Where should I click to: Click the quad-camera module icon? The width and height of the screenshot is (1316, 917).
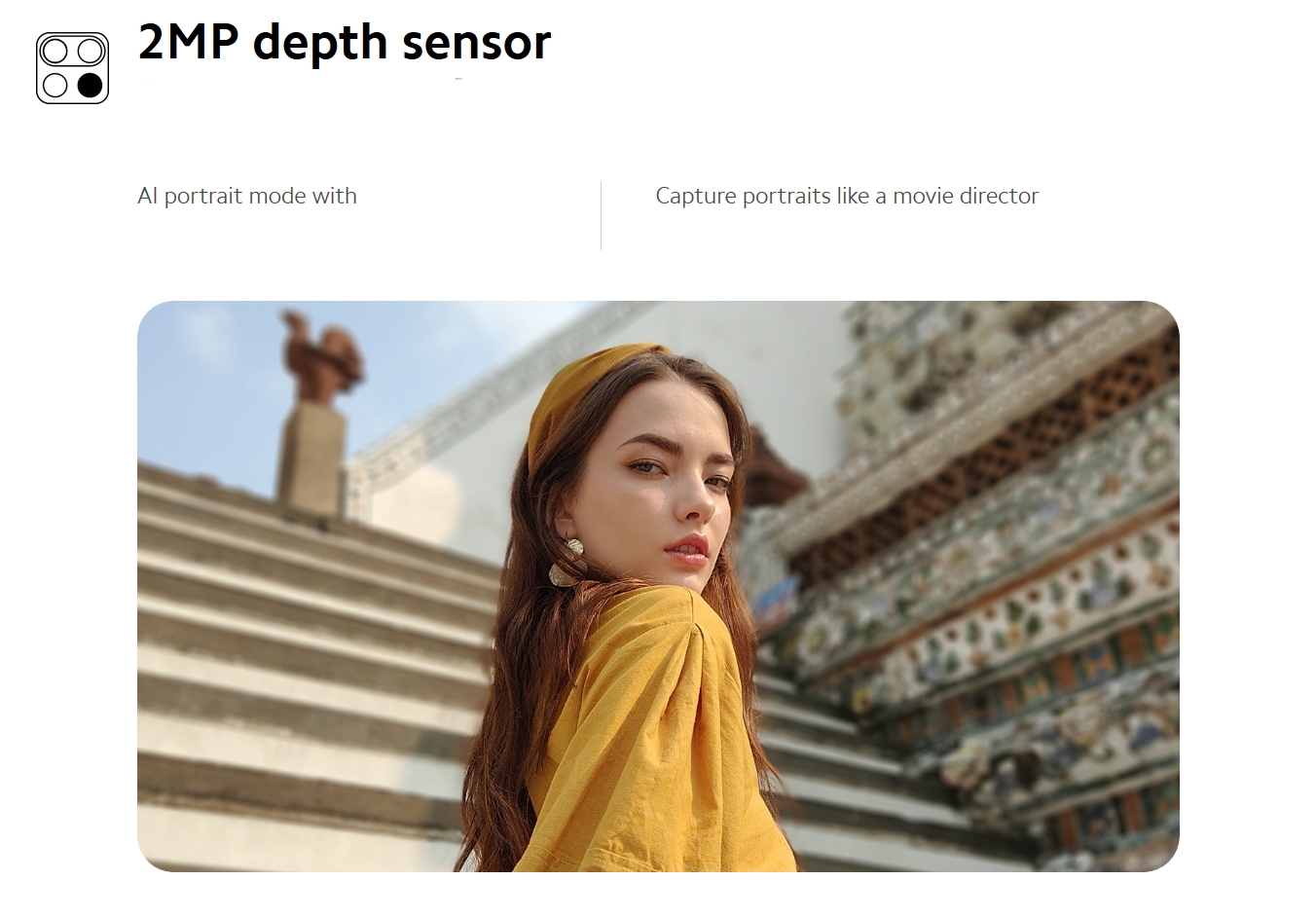[x=72, y=68]
